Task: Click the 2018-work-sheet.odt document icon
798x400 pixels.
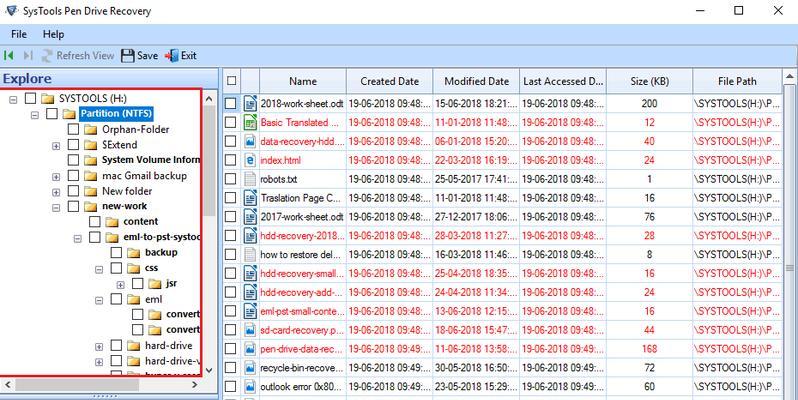Action: click(x=250, y=103)
